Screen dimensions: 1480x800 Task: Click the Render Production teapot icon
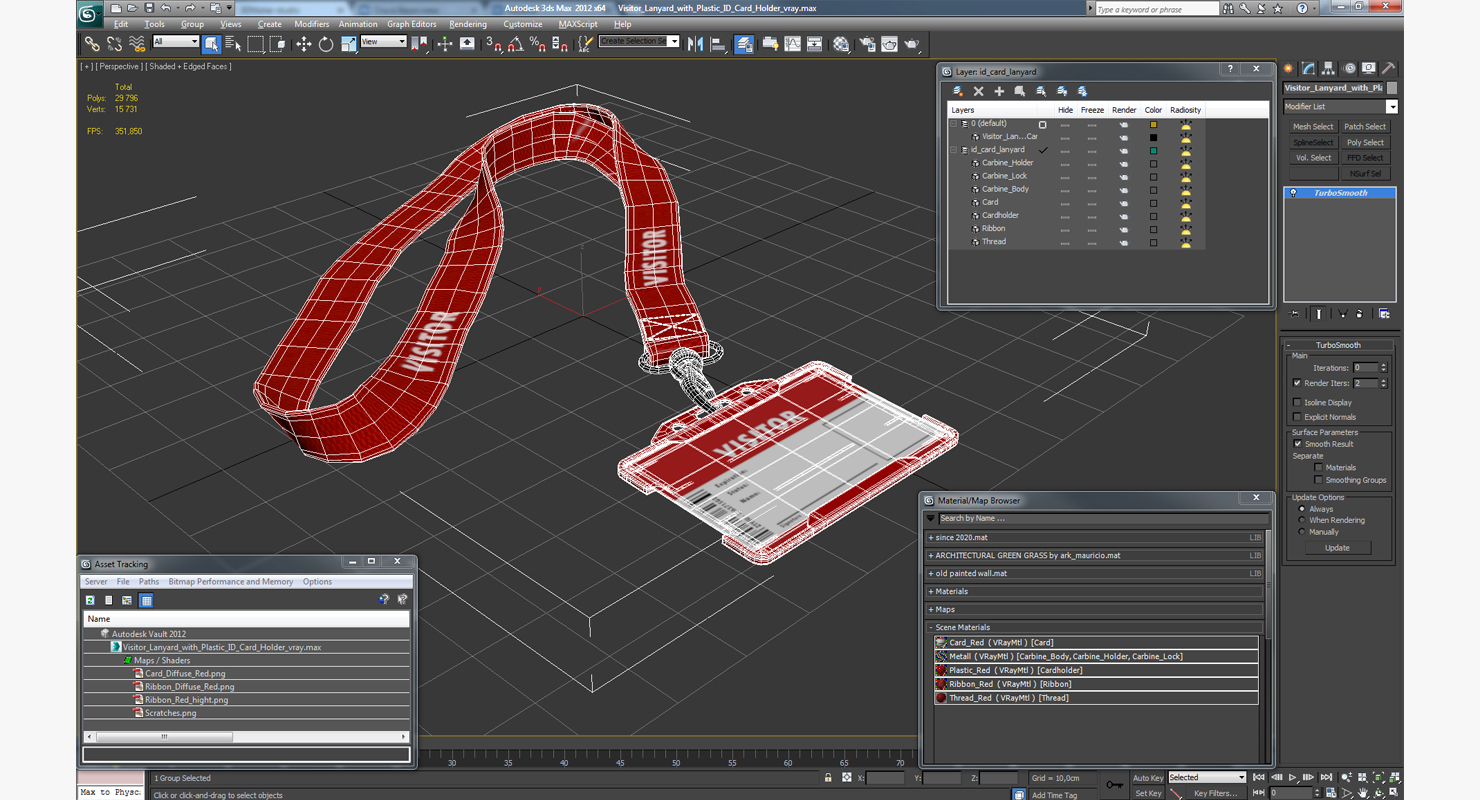912,44
